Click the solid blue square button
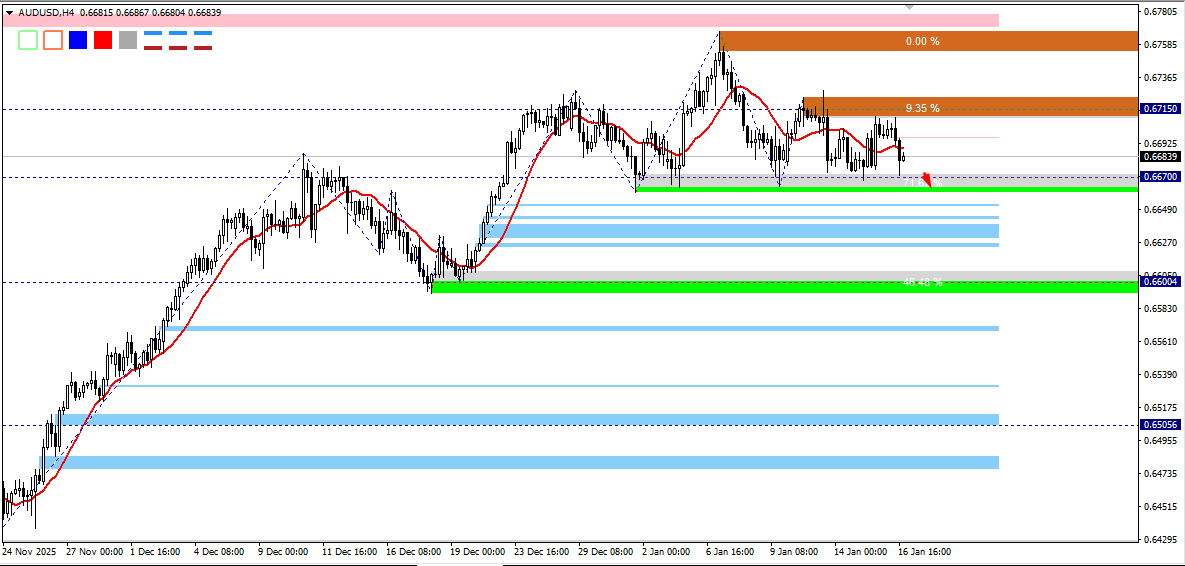 click(78, 40)
